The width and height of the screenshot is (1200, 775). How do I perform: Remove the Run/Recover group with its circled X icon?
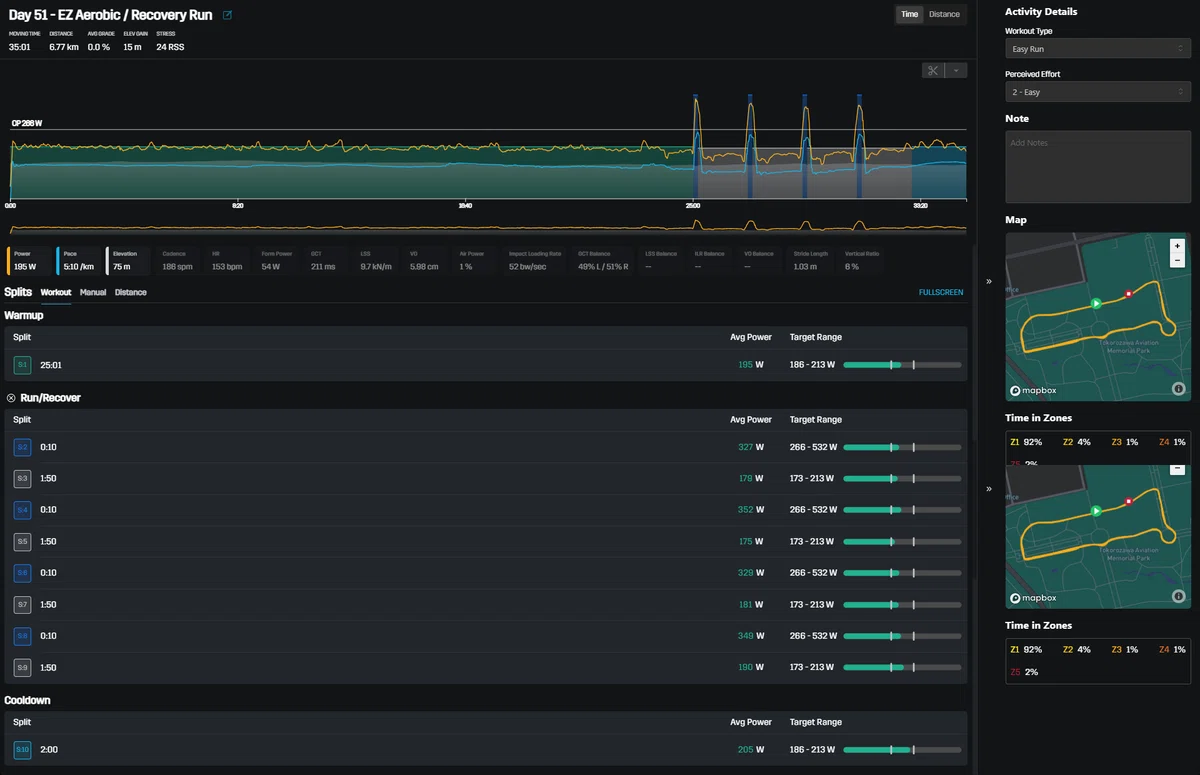coord(11,398)
